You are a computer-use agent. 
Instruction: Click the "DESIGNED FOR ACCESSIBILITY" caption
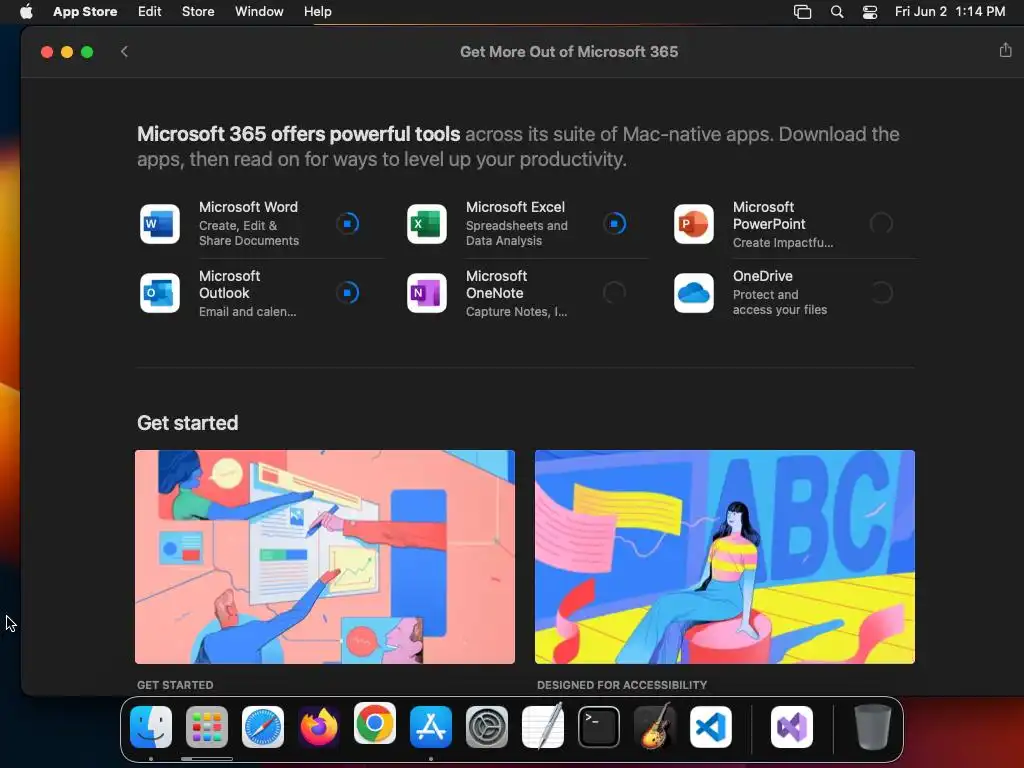pos(622,685)
